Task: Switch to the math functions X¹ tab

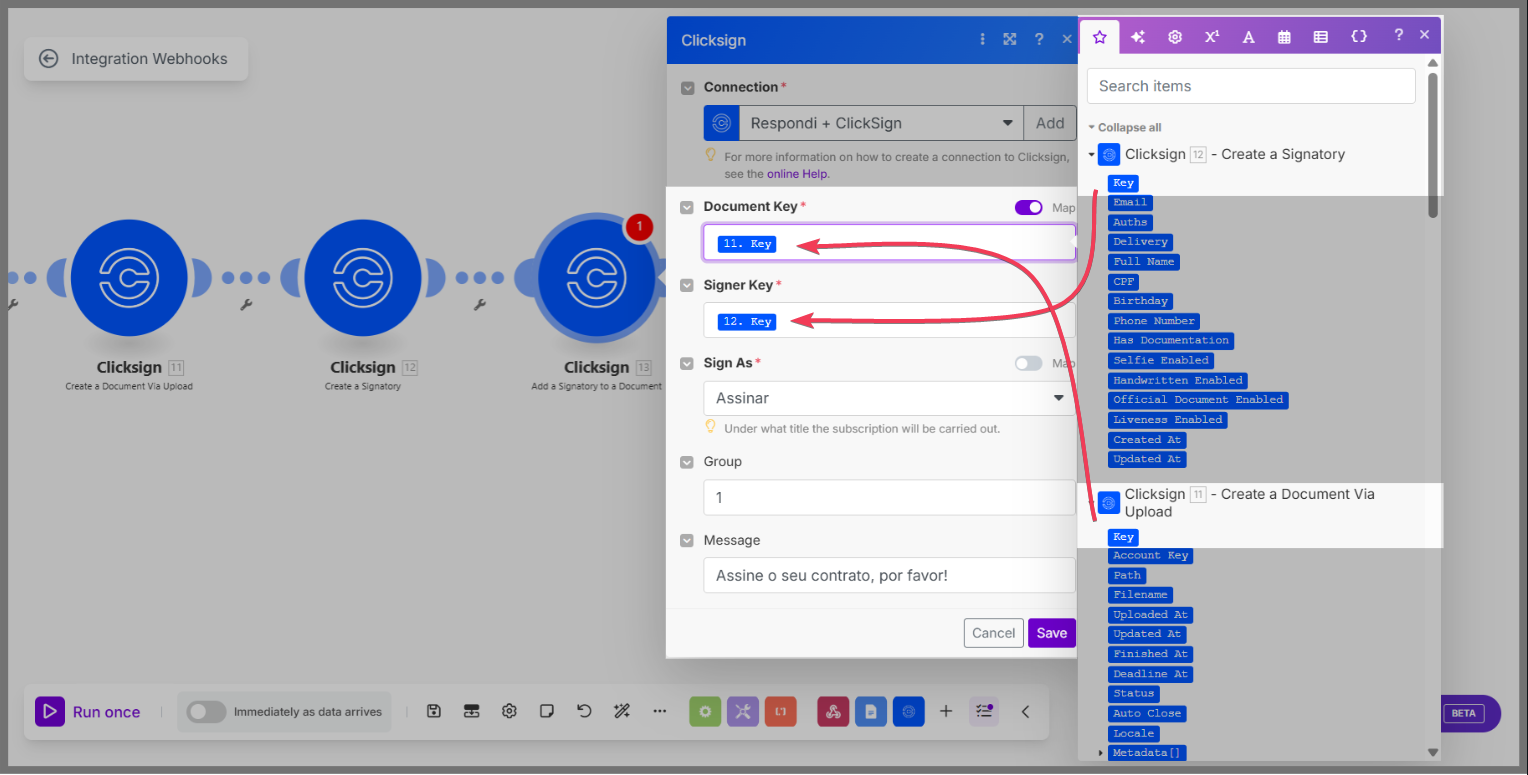Action: tap(1212, 37)
